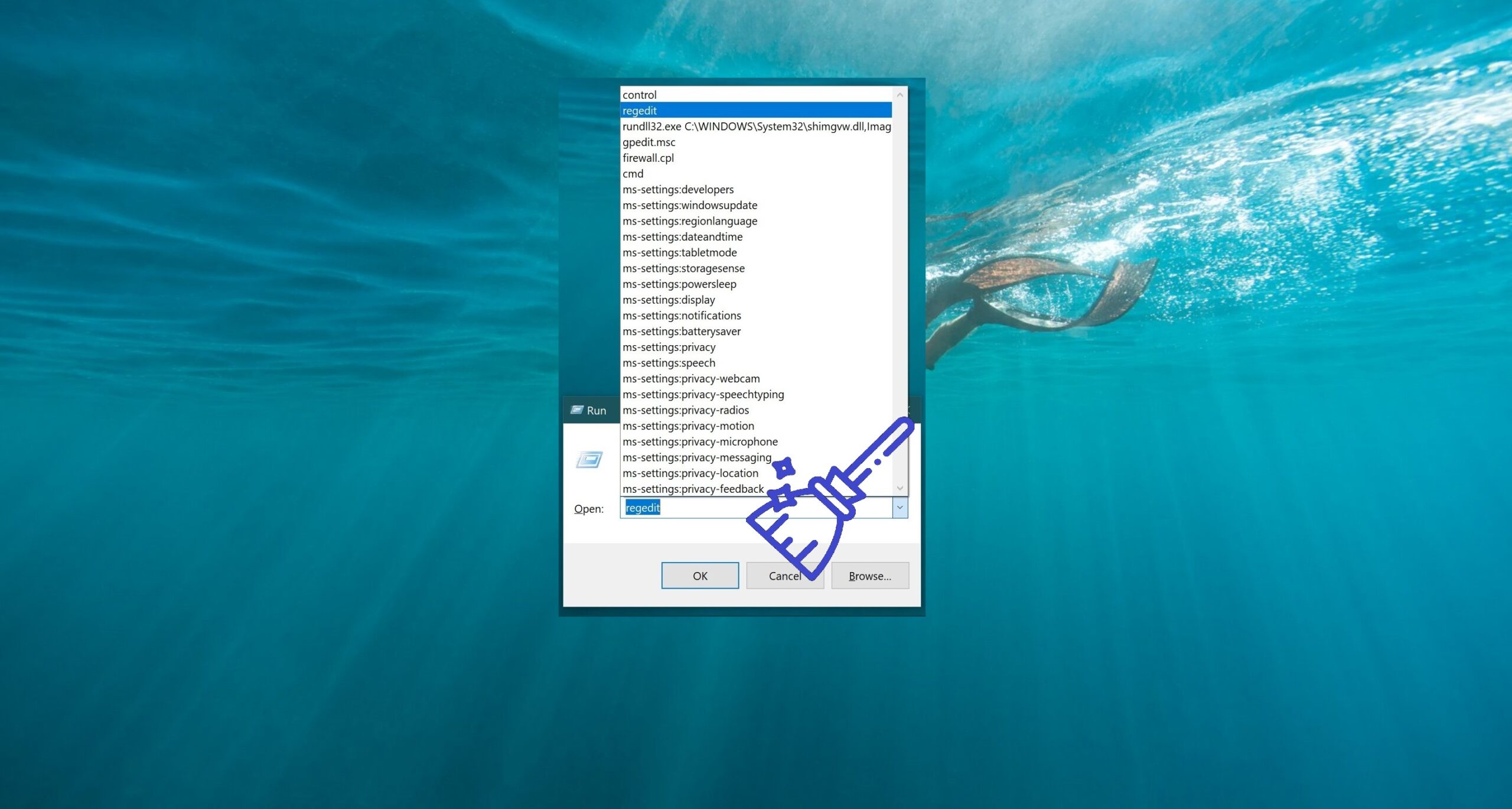This screenshot has width=1512, height=809.
Task: Pick ms-settings:windowsupdate from the list
Action: click(689, 205)
